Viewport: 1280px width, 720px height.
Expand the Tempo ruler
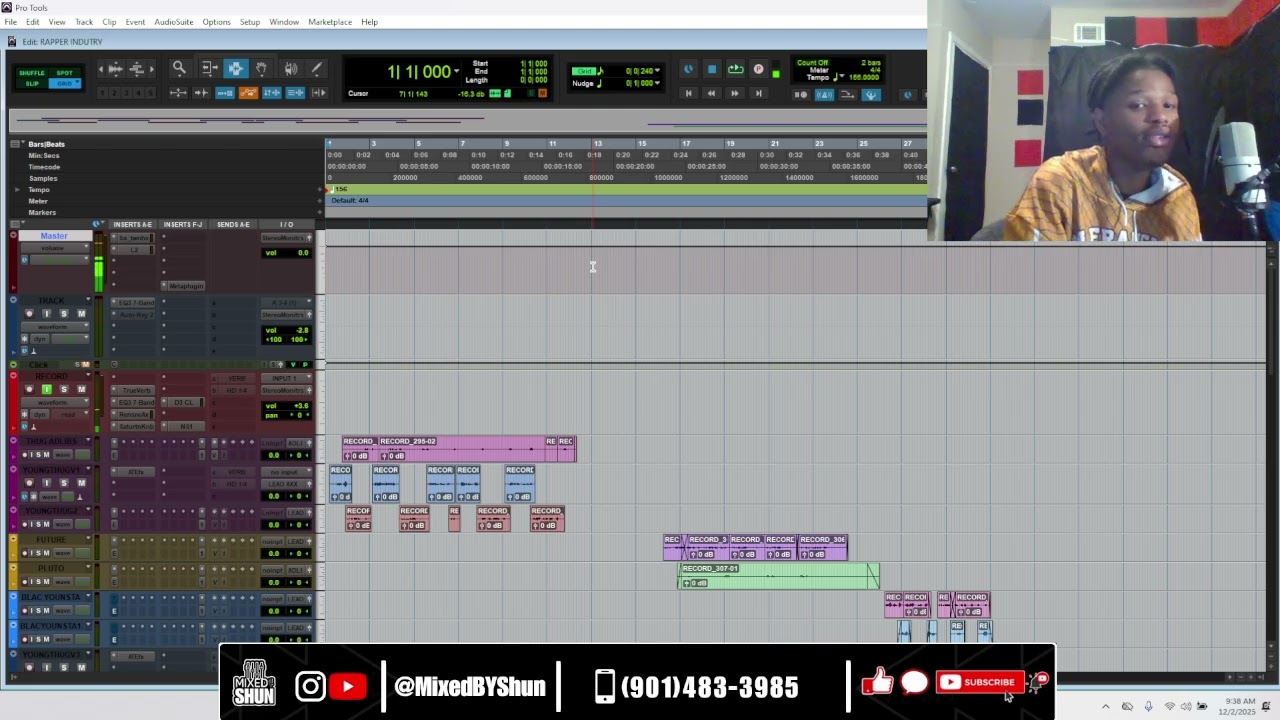pyautogui.click(x=16, y=190)
